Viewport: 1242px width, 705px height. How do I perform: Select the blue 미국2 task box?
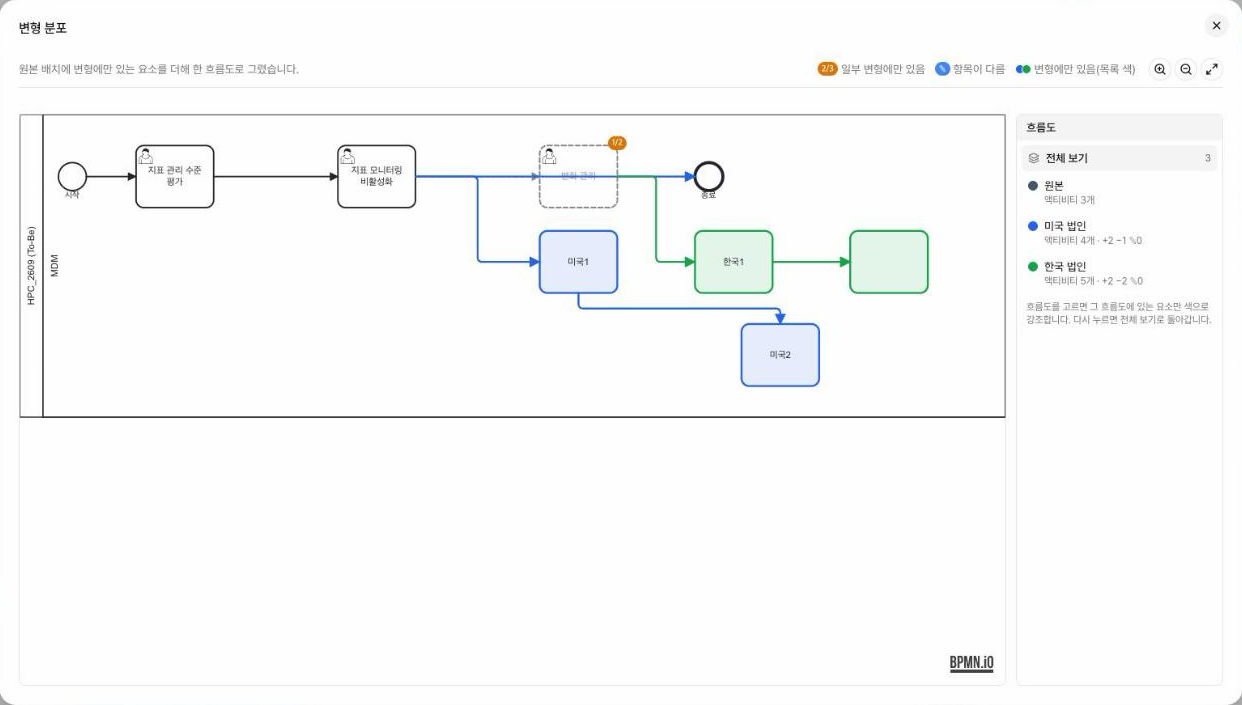780,355
